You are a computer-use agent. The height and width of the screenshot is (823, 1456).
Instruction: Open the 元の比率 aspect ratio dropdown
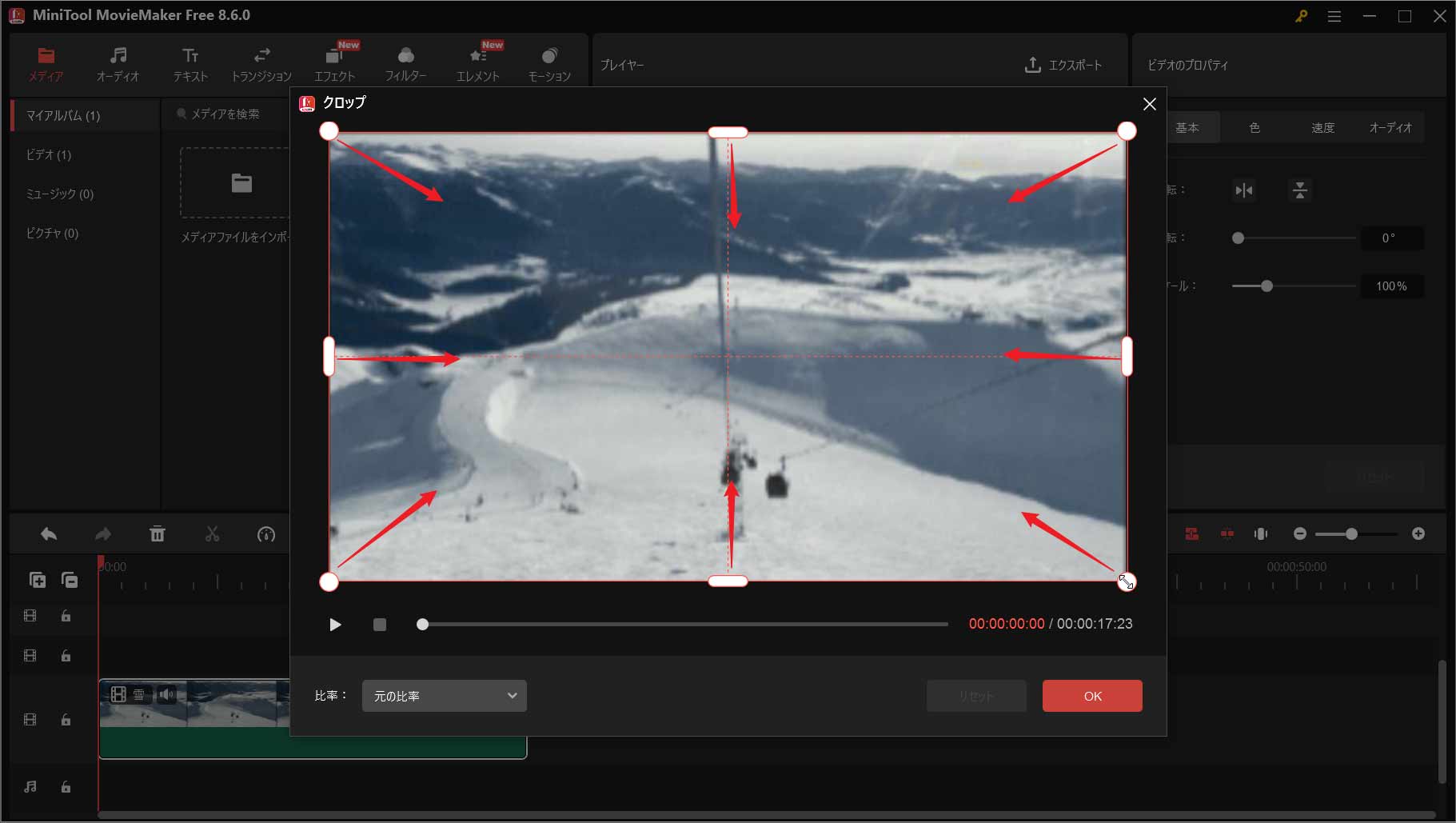[444, 696]
